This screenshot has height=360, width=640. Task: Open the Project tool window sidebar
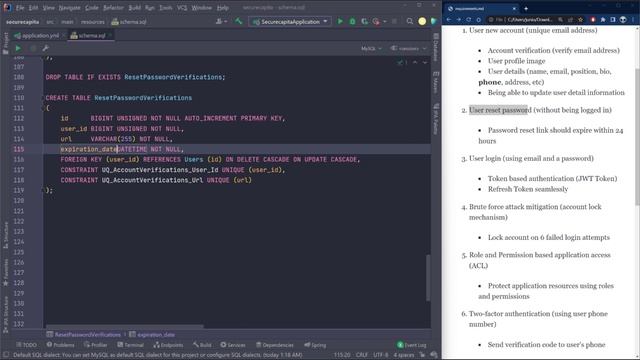pos(5,43)
